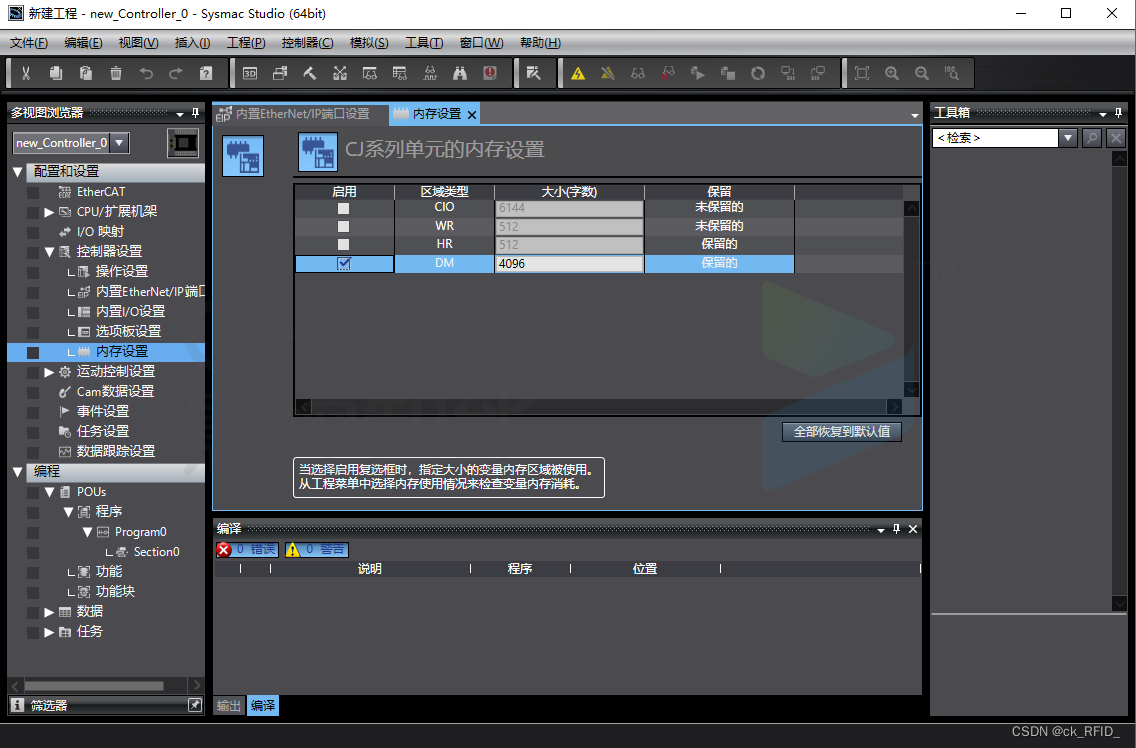Uncheck the DM area checkbox
Viewport: 1136px width, 748px height.
coord(343,263)
